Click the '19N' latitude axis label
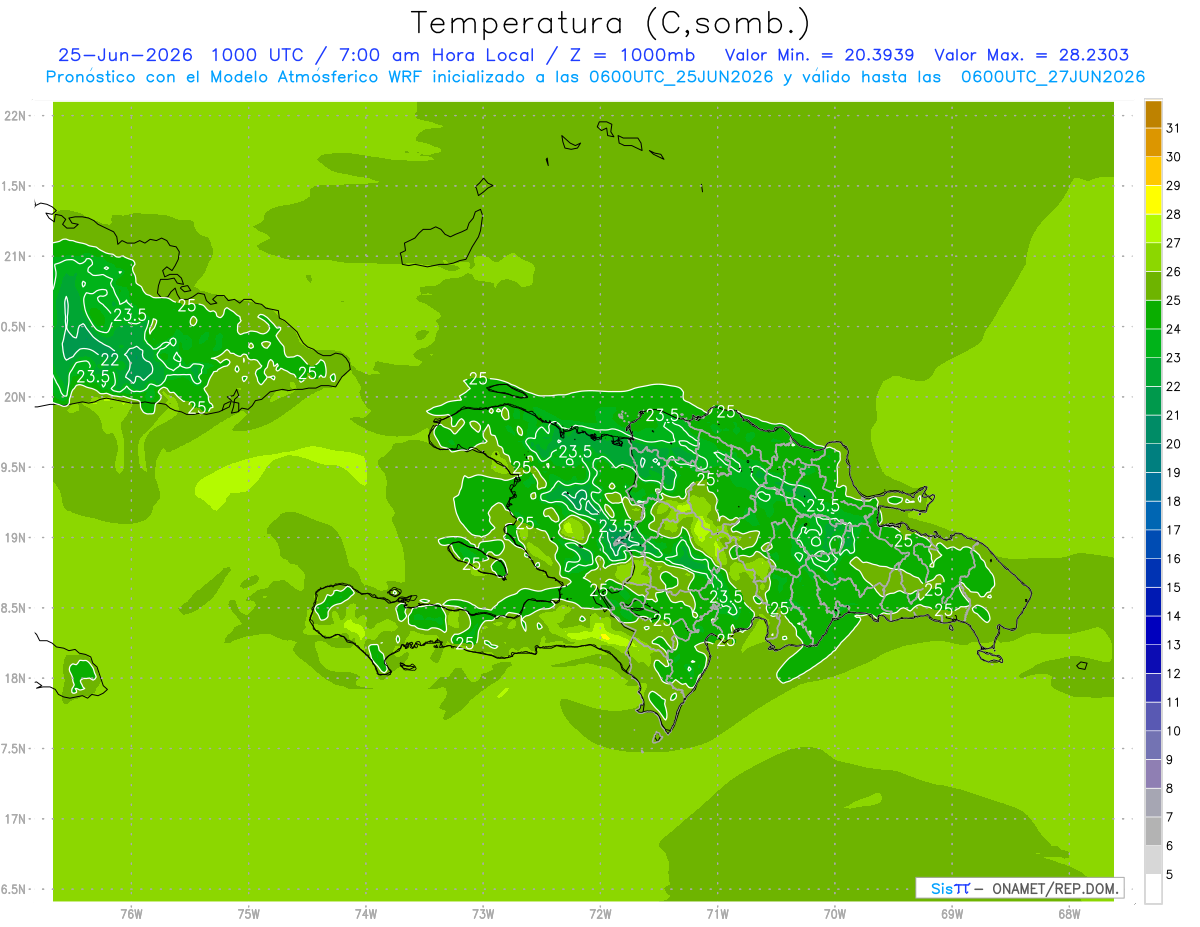Viewport: 1200px width, 927px height. 15,537
